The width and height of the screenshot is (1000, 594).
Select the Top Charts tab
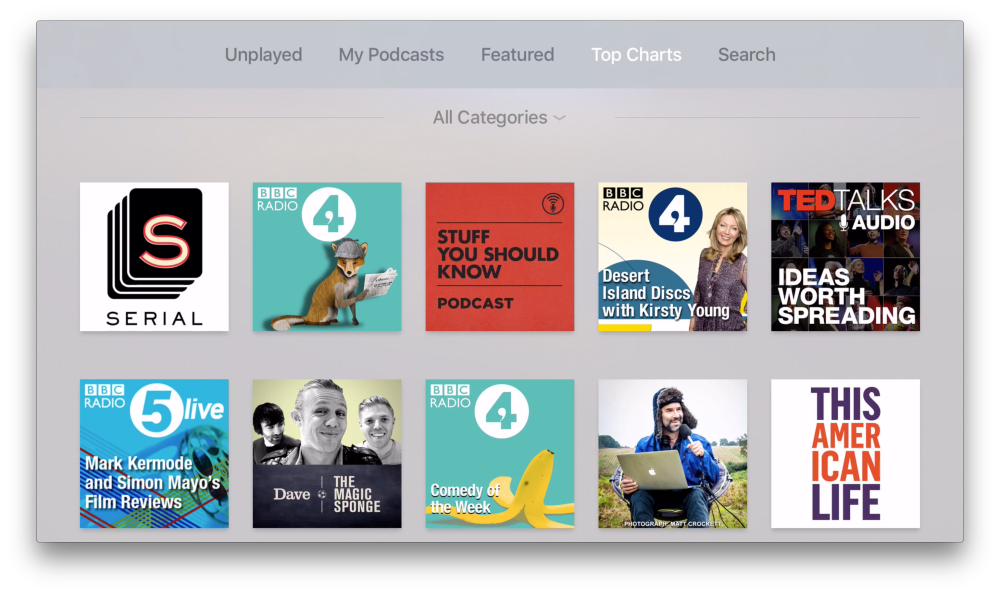pyautogui.click(x=636, y=55)
